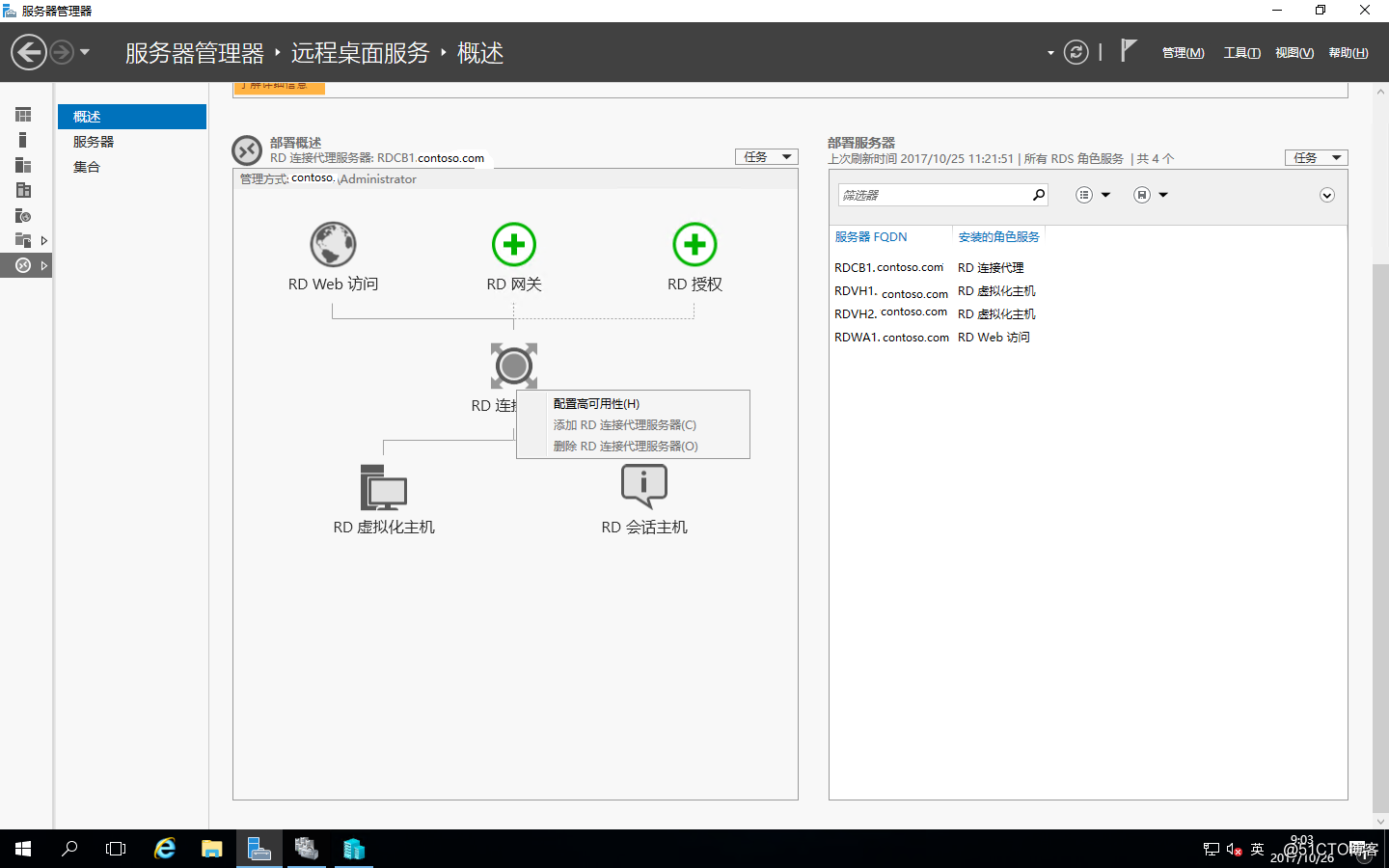Go back with the back arrow
1389x868 pixels.
(29, 52)
